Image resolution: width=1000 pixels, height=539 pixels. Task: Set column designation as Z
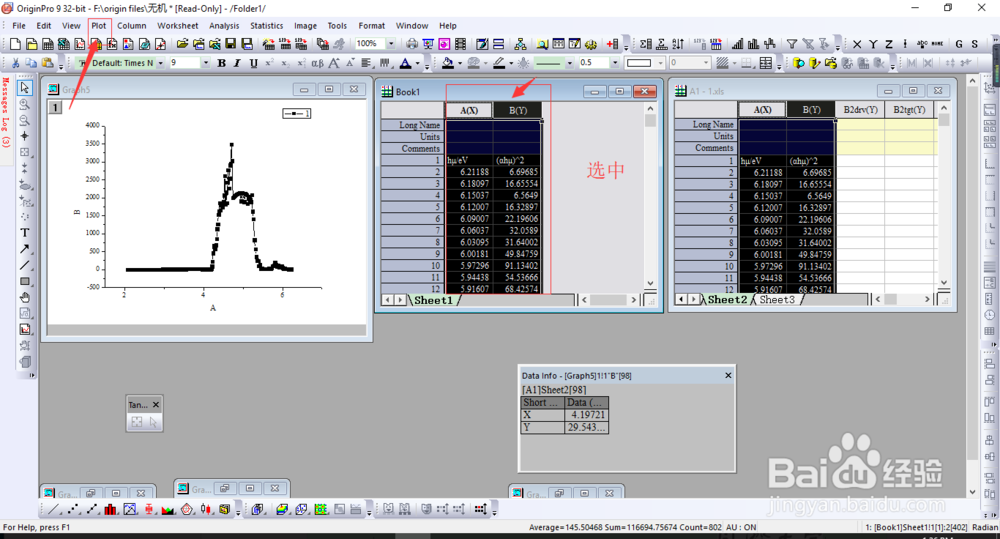(x=888, y=44)
